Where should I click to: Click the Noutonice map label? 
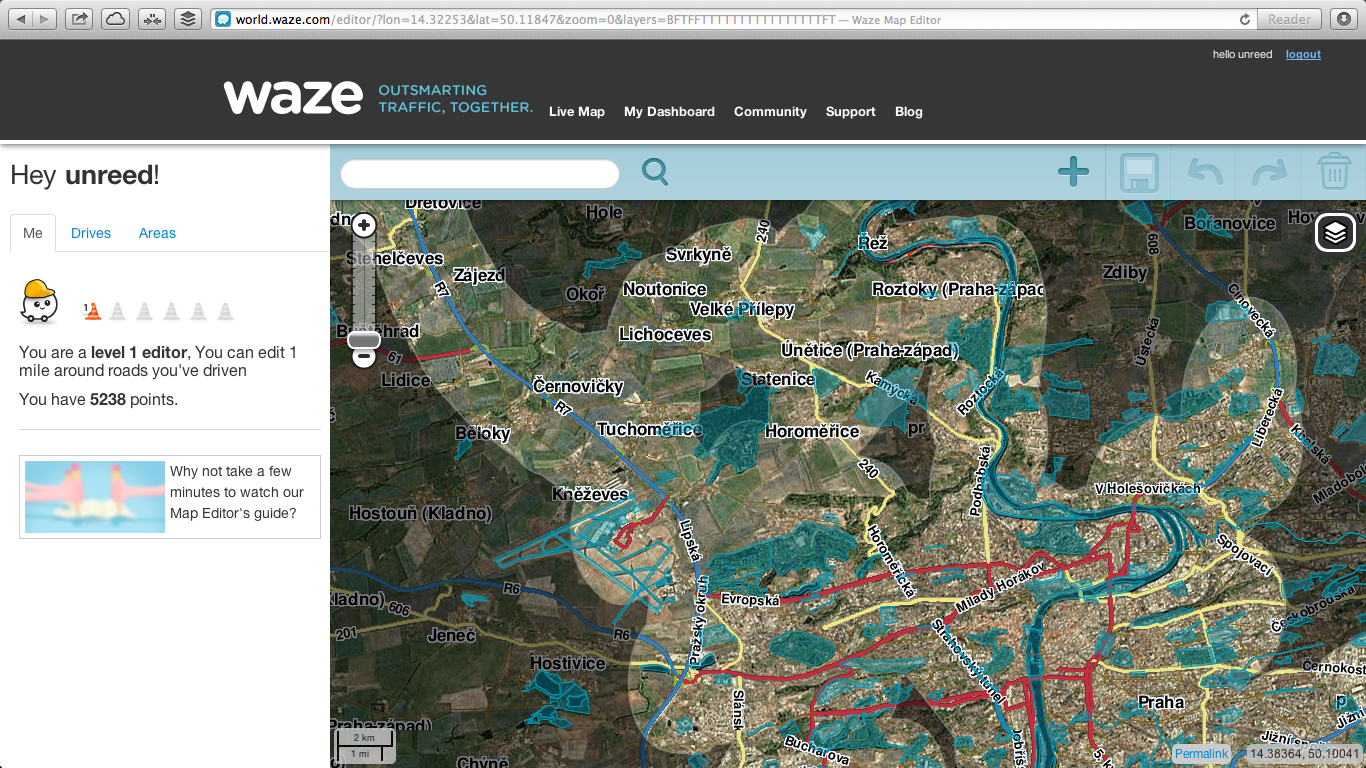665,289
